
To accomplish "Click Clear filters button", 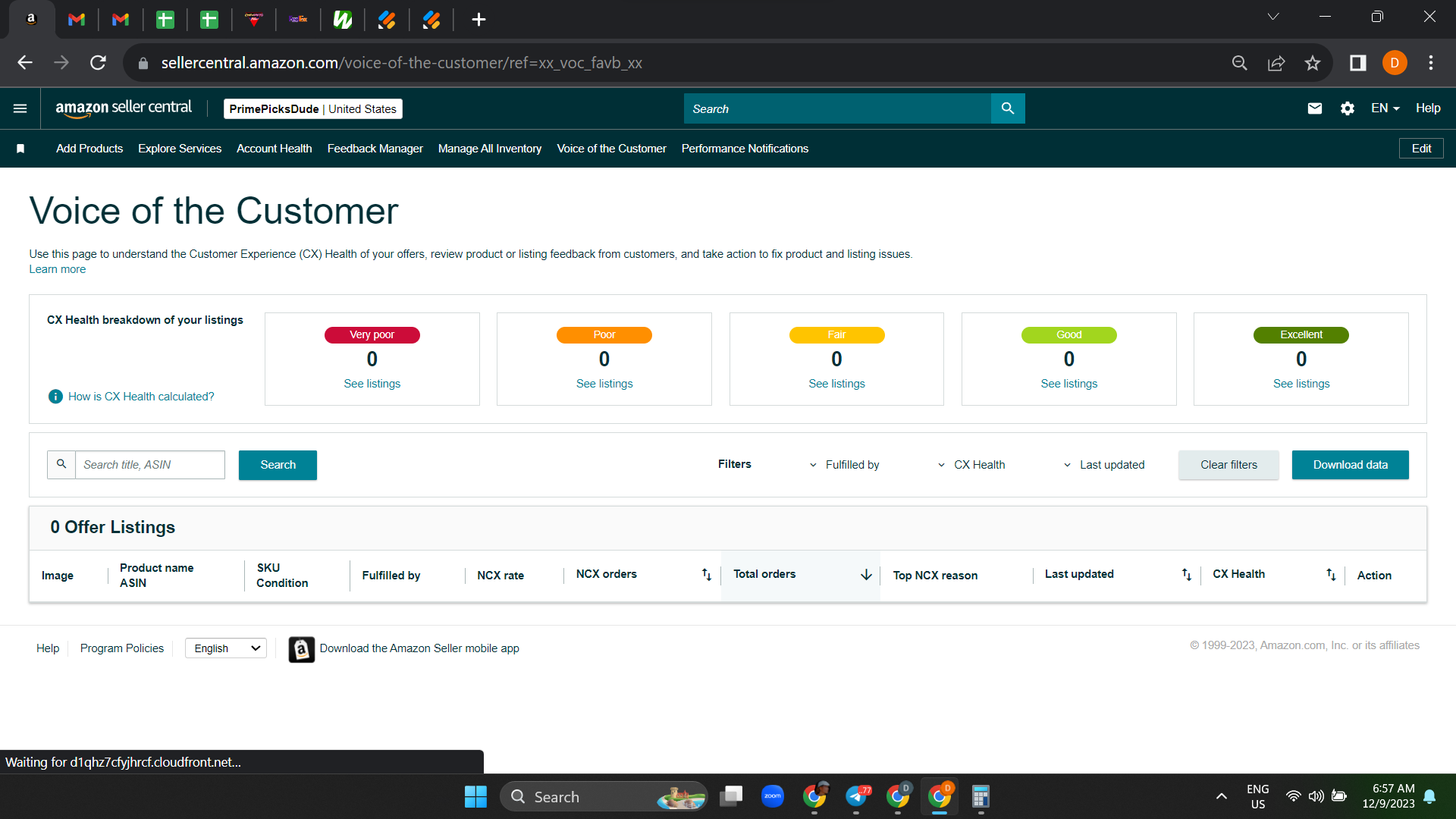I will (x=1228, y=465).
